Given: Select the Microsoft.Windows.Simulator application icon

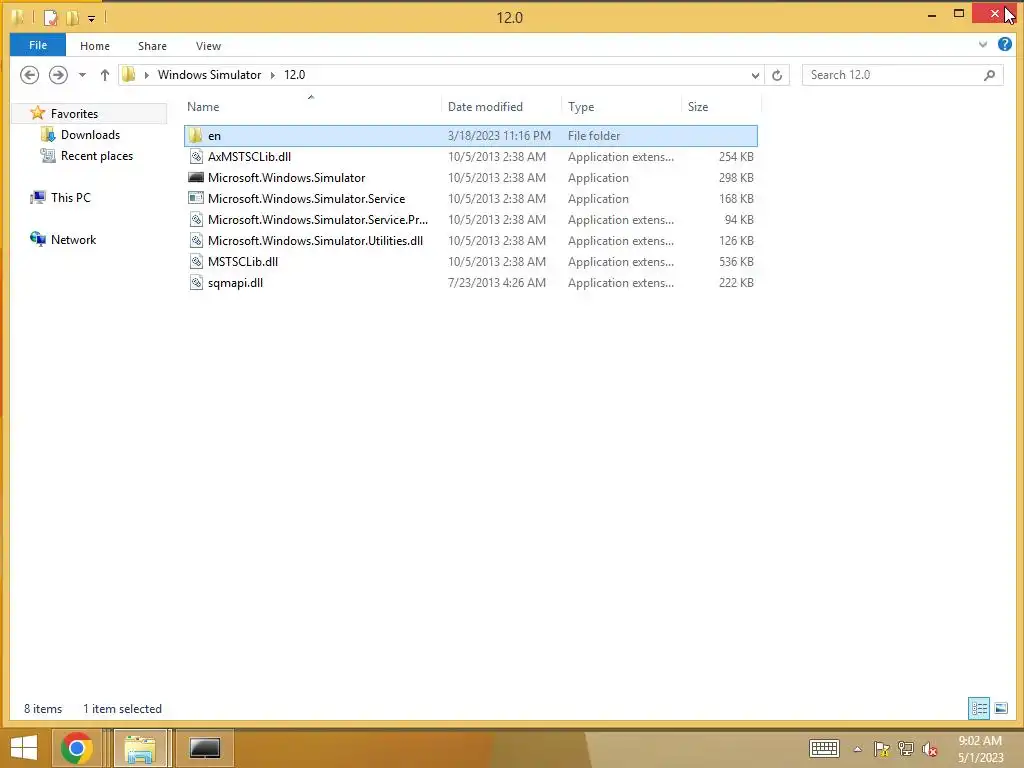Looking at the screenshot, I should coord(196,178).
